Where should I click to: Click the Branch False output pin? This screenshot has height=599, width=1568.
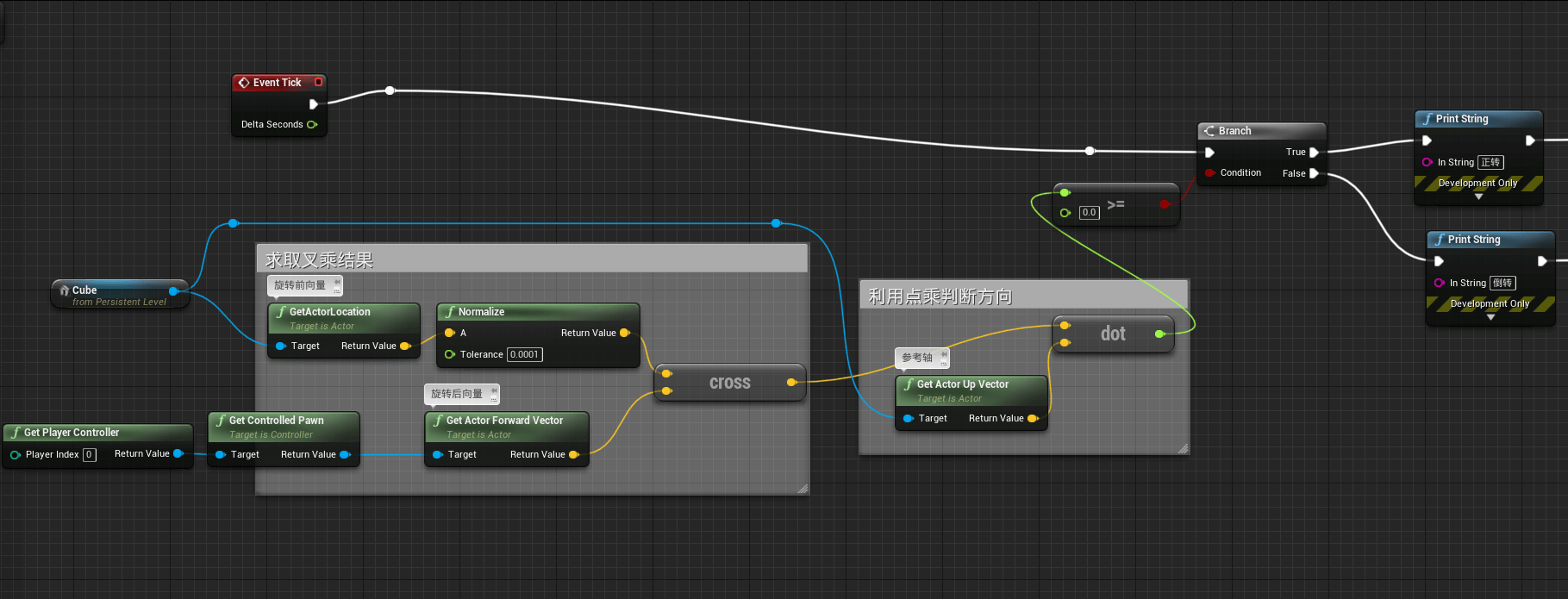[1314, 173]
